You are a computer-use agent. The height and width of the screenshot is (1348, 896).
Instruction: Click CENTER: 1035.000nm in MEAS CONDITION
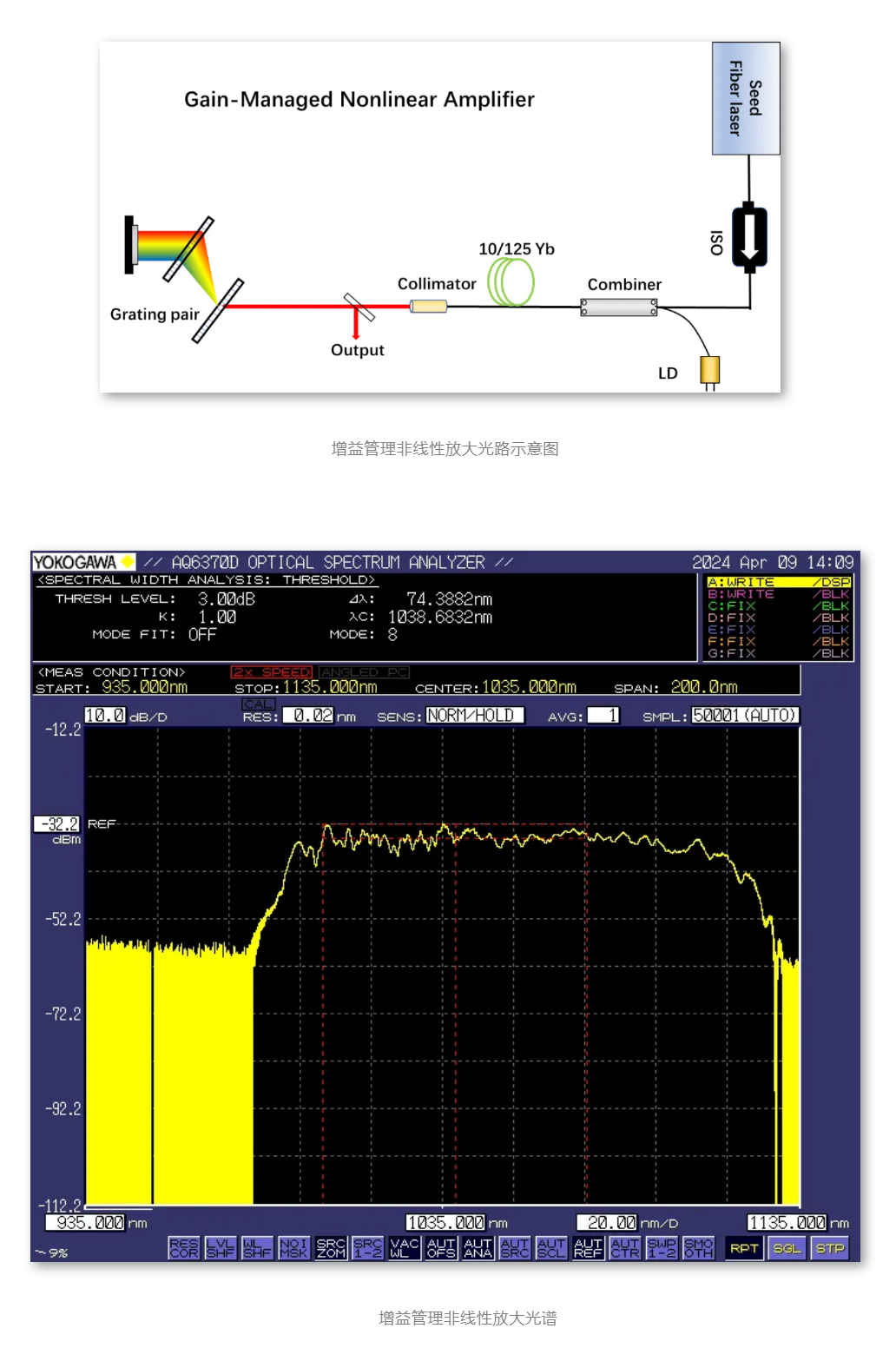pos(495,687)
